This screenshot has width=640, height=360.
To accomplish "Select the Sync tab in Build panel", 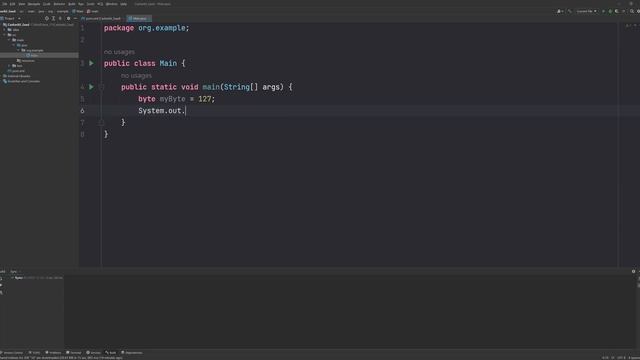I will coord(14,271).
